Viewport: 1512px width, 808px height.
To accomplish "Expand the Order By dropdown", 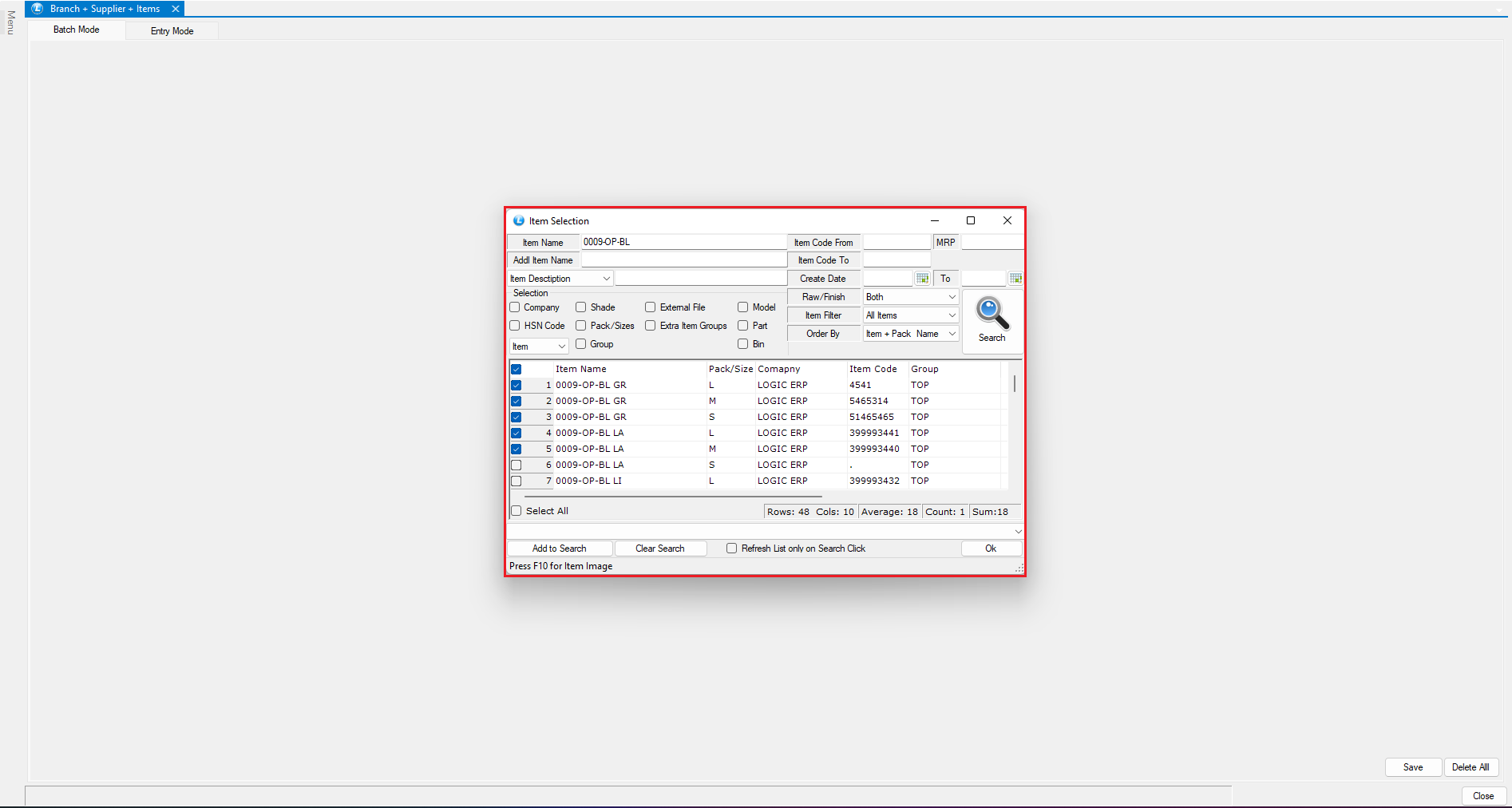I will point(911,334).
